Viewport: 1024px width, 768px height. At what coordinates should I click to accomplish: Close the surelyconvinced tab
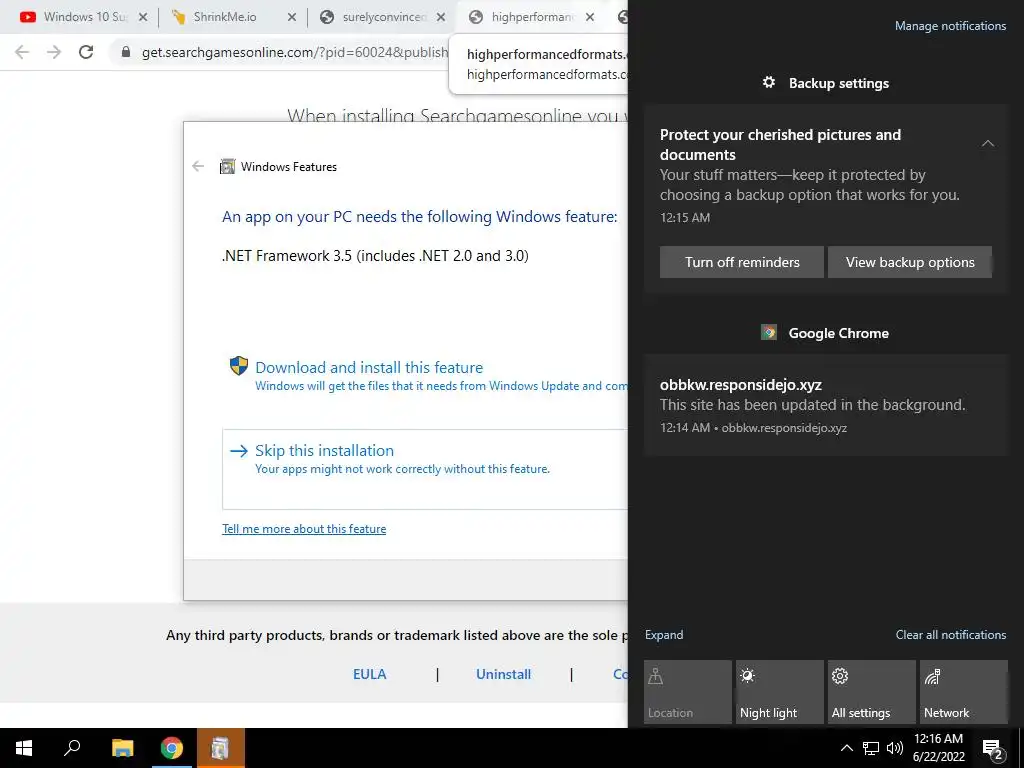coord(441,17)
